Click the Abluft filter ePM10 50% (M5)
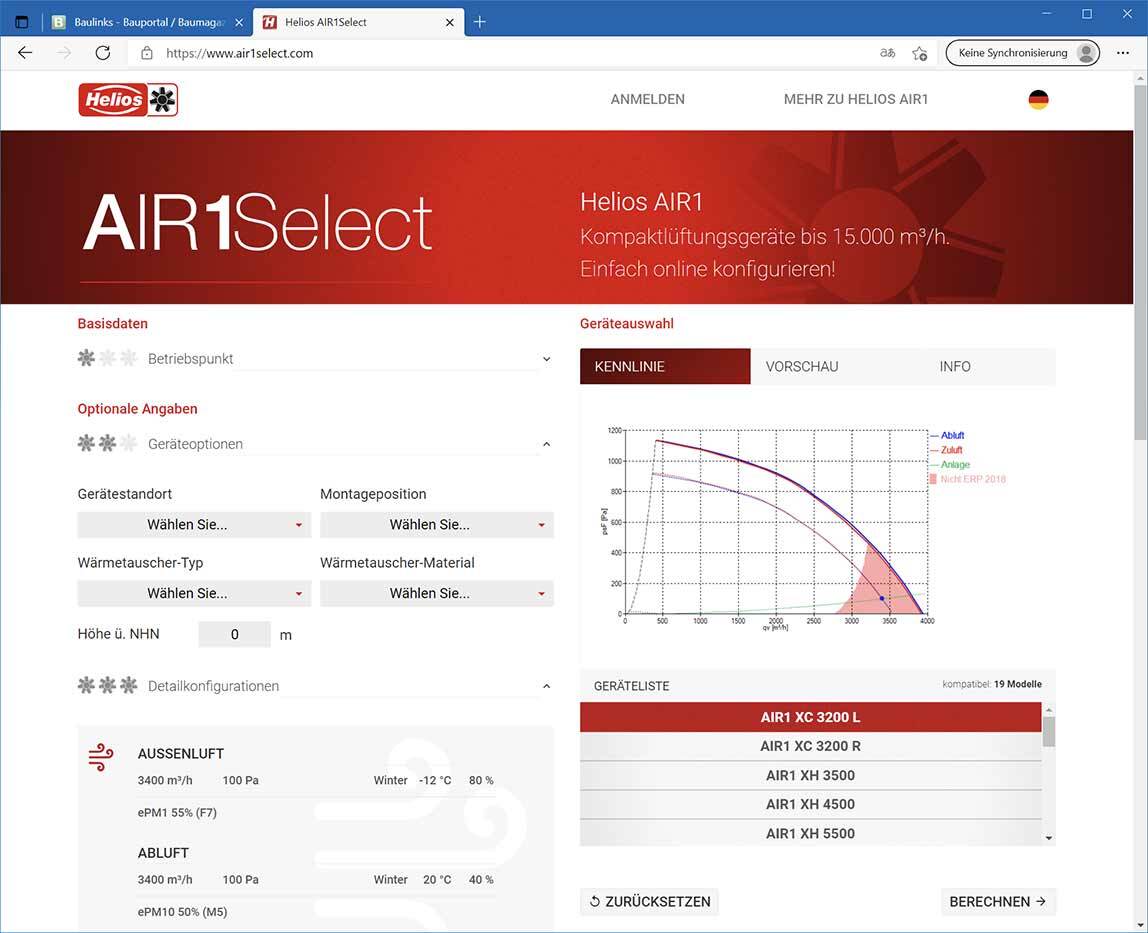The height and width of the screenshot is (933, 1148). [x=182, y=912]
